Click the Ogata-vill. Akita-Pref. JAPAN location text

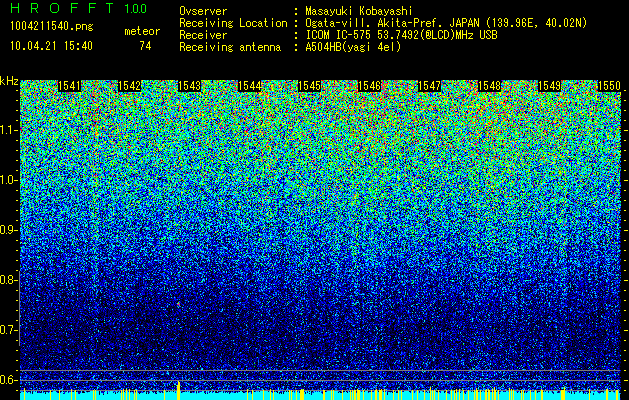coord(446,23)
